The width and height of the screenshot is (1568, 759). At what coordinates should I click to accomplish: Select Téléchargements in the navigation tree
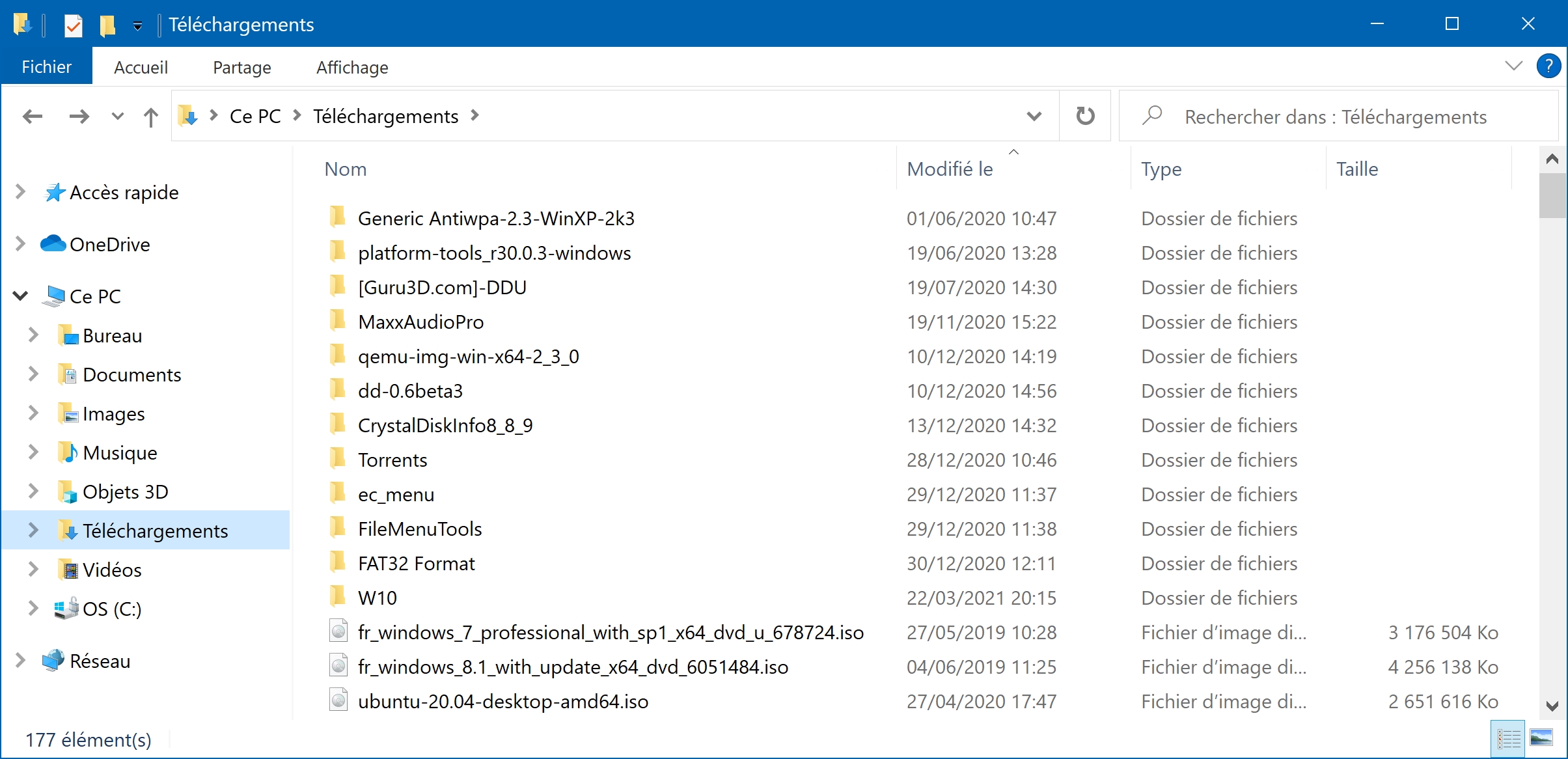(x=155, y=531)
